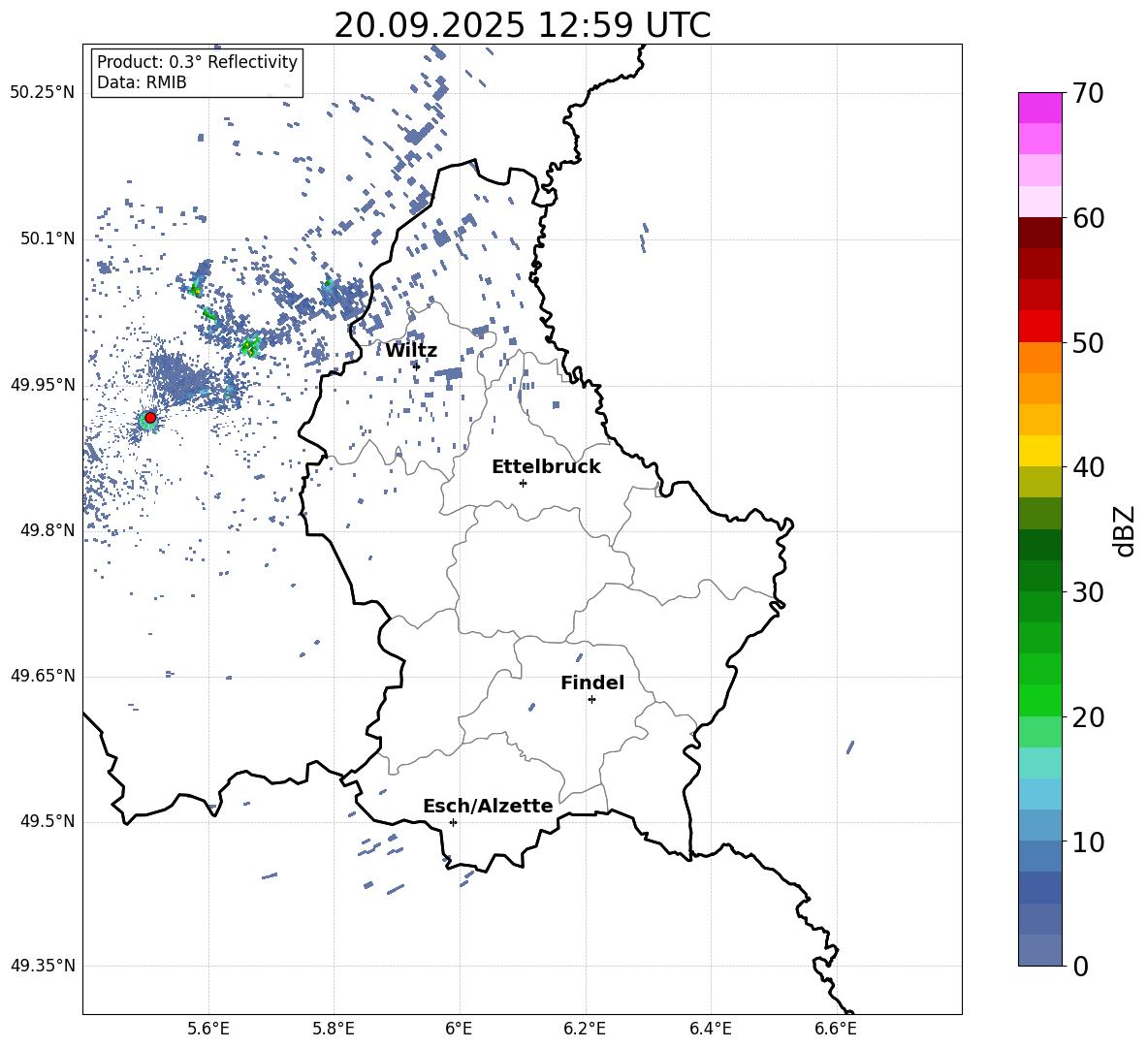Click the 60 value on colorbar
The image size is (1148, 1048).
pos(1088,218)
